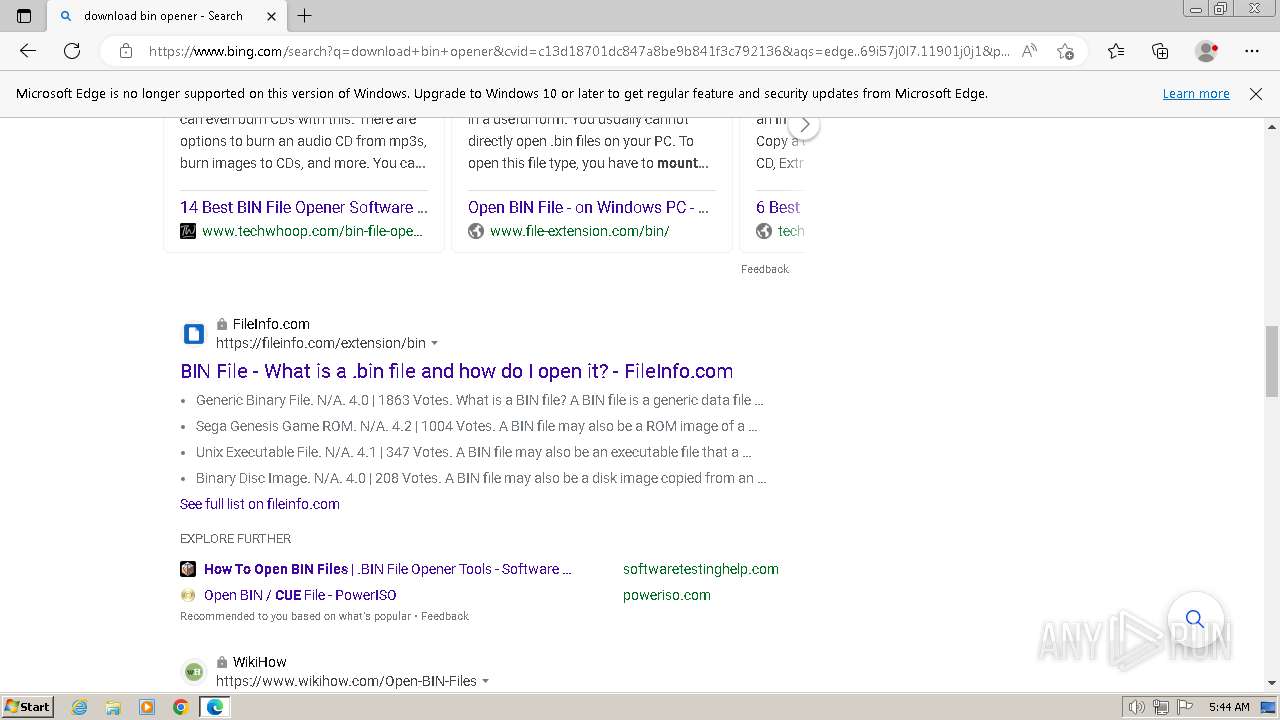This screenshot has height=720, width=1280.
Task: Open the network tray icon
Action: tap(1161, 707)
